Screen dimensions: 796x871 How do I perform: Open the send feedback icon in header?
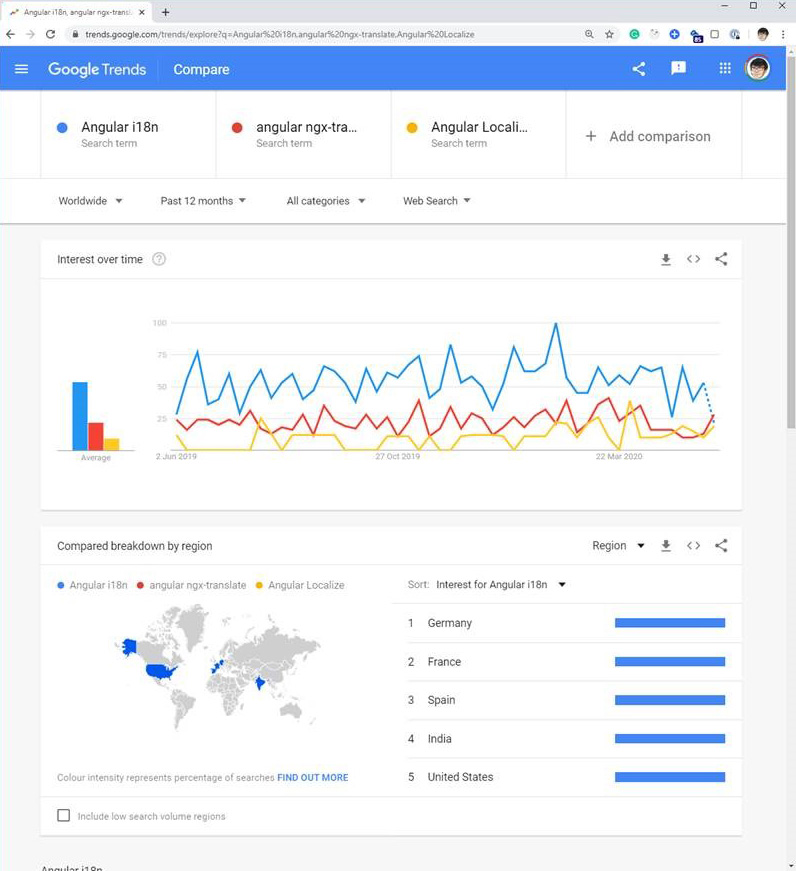click(x=678, y=68)
